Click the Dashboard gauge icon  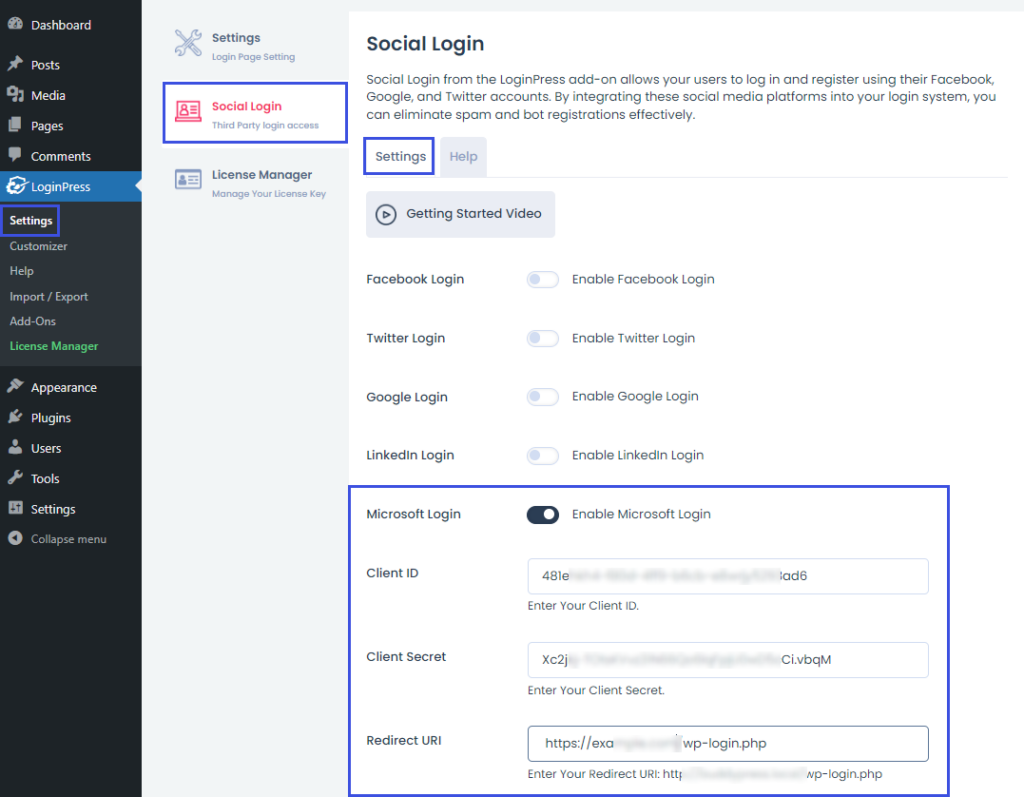click(x=16, y=24)
